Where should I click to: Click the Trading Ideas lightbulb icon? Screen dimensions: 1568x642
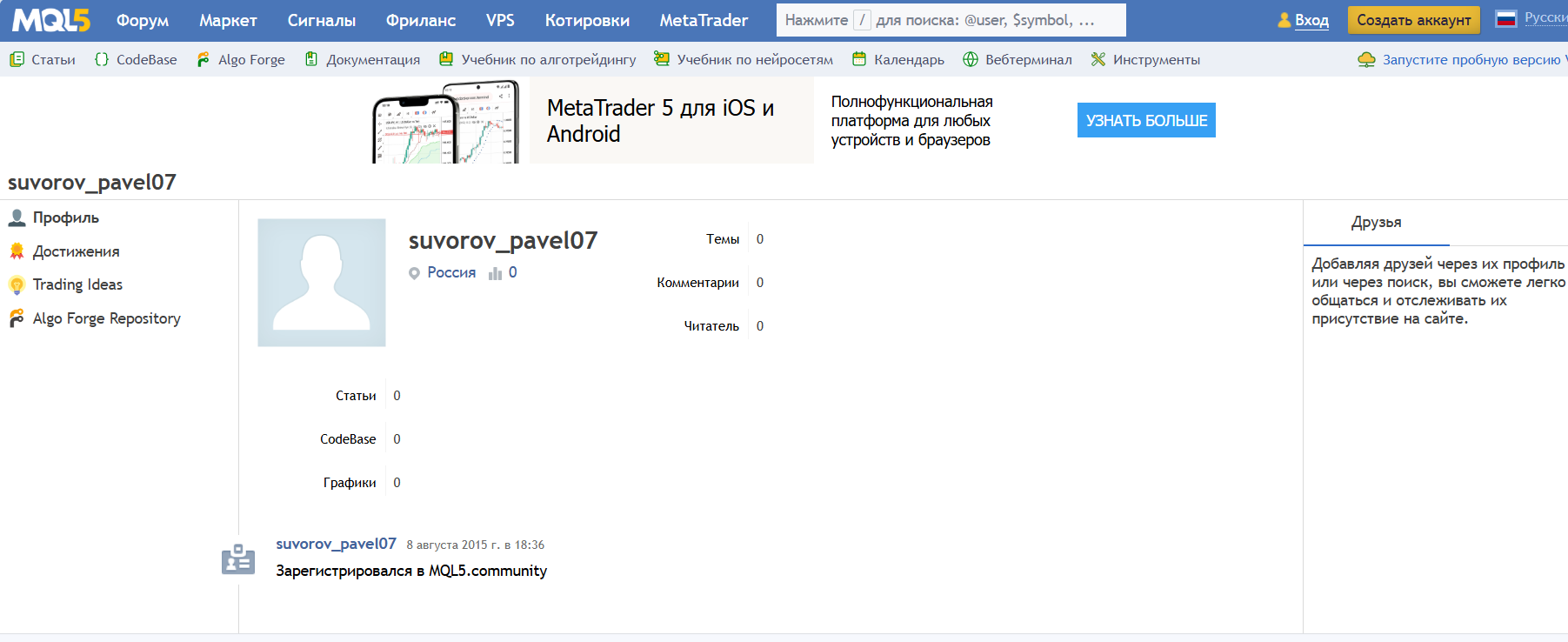click(17, 284)
